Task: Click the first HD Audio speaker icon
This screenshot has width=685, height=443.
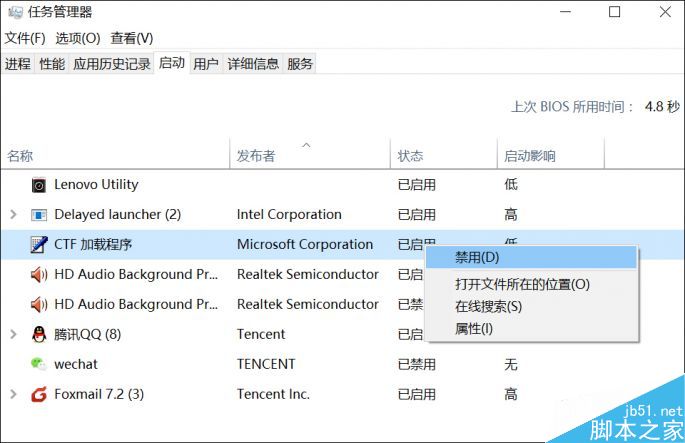Action: pos(39,275)
